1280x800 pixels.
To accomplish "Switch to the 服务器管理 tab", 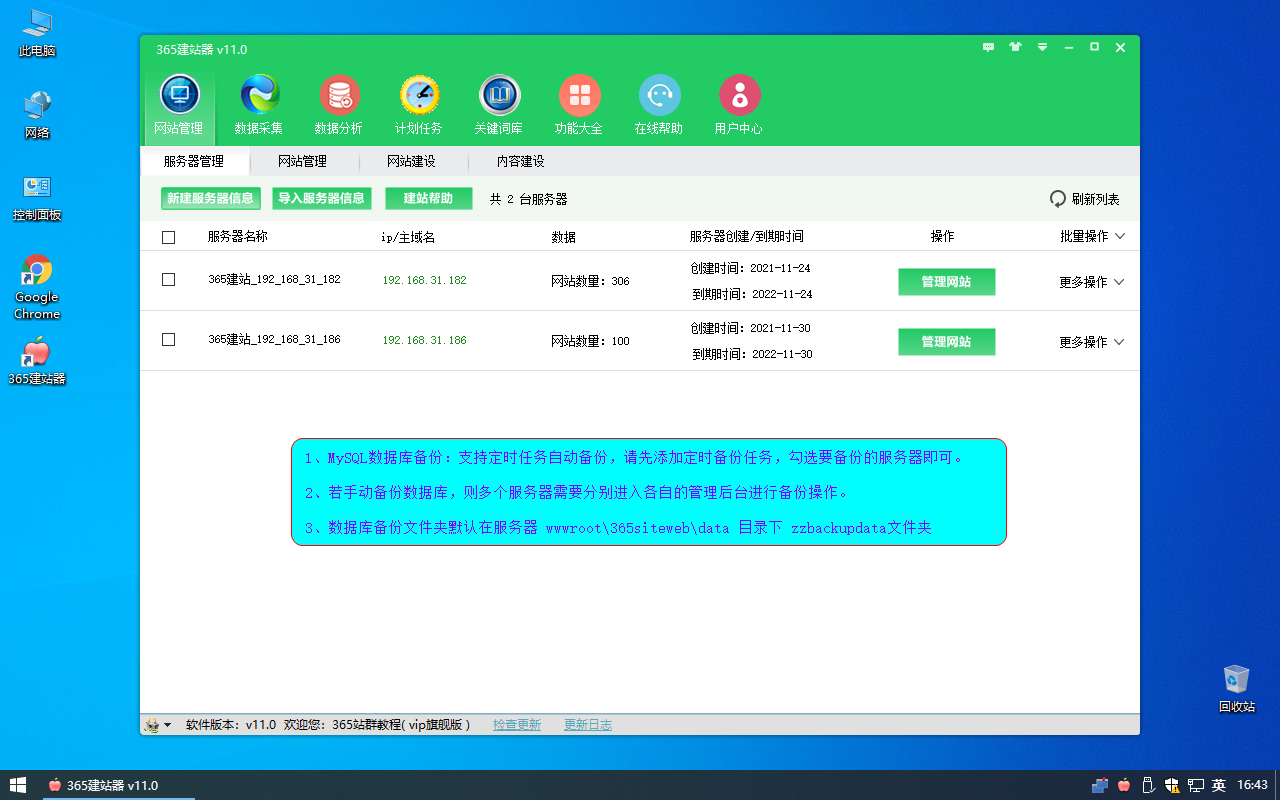I will (x=194, y=161).
